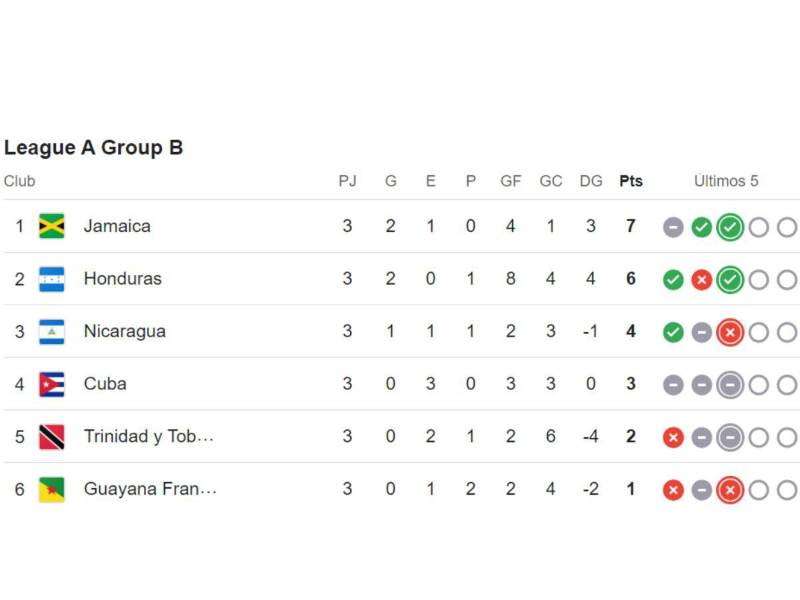Click an empty upcoming match circle for Jamaica
Viewport: 800px width, 600px height.
pyautogui.click(x=757, y=226)
